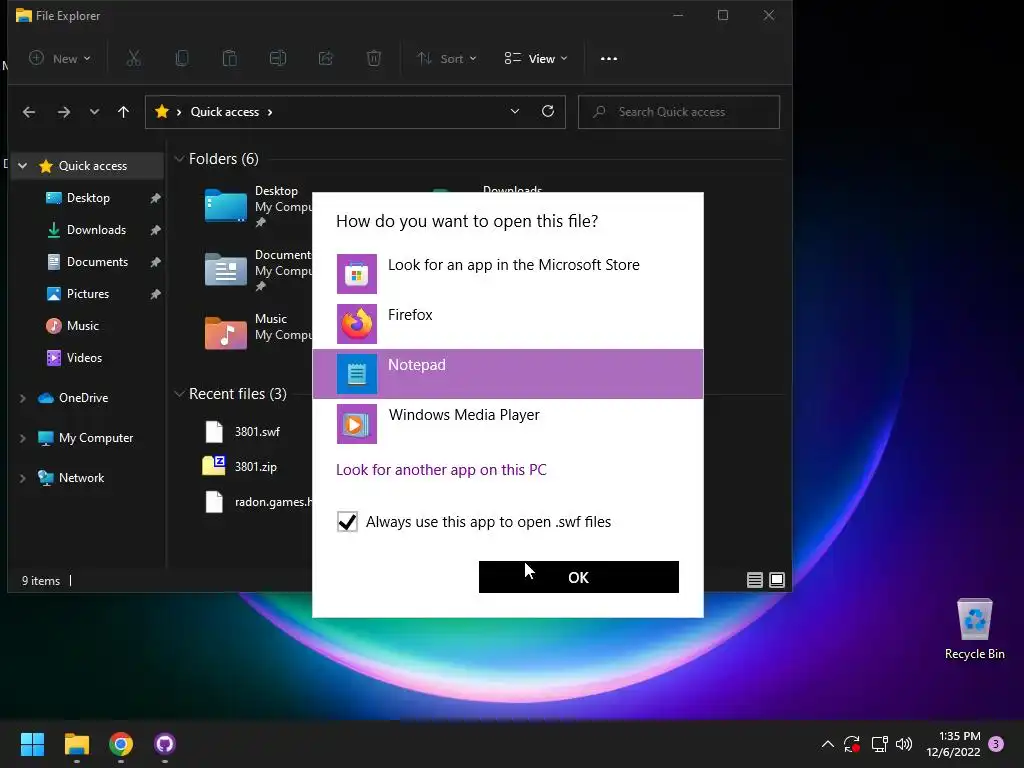This screenshot has width=1024, height=768.
Task: Open File Explorer from the taskbar
Action: pyautogui.click(x=76, y=744)
